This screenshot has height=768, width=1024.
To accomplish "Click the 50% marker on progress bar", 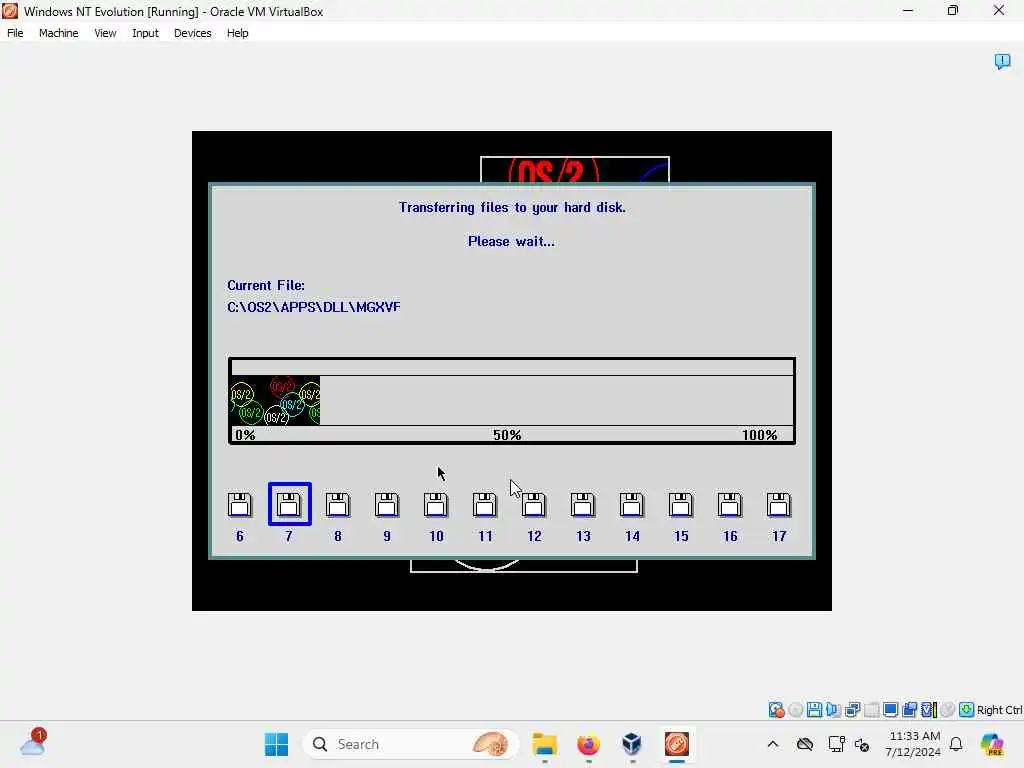I will click(507, 435).
